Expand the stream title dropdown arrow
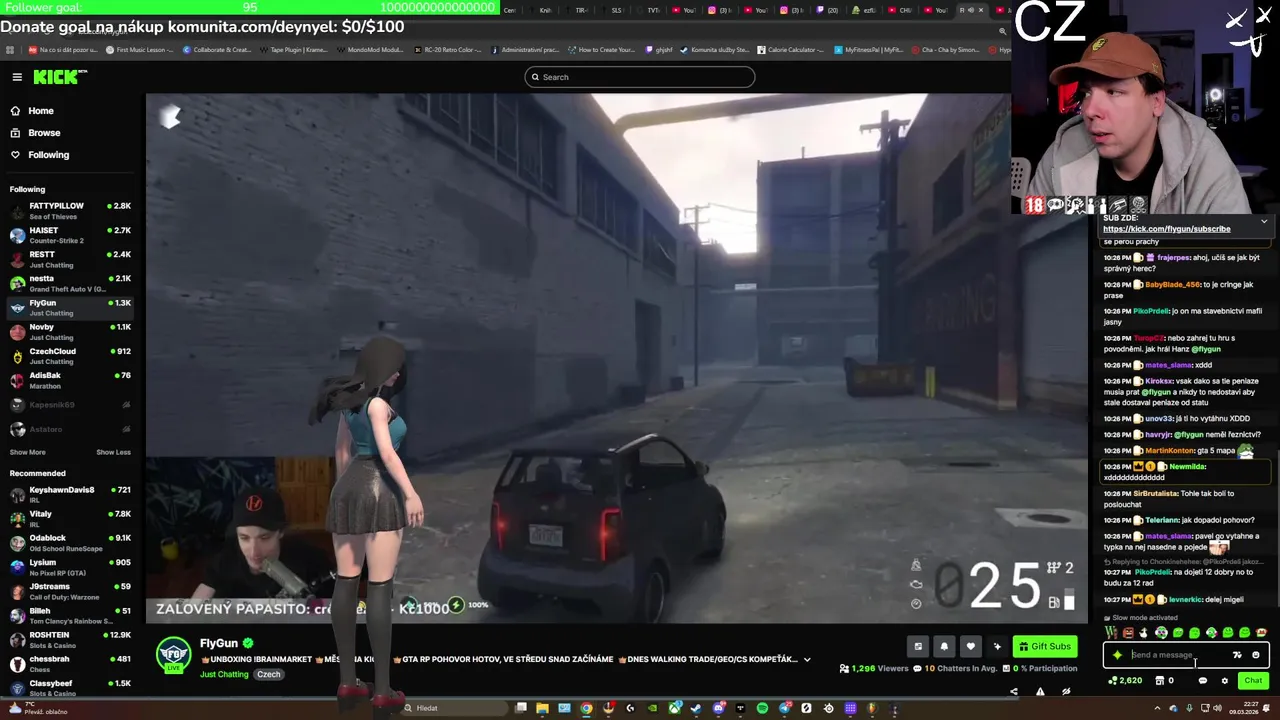The width and height of the screenshot is (1280, 720). click(x=807, y=660)
